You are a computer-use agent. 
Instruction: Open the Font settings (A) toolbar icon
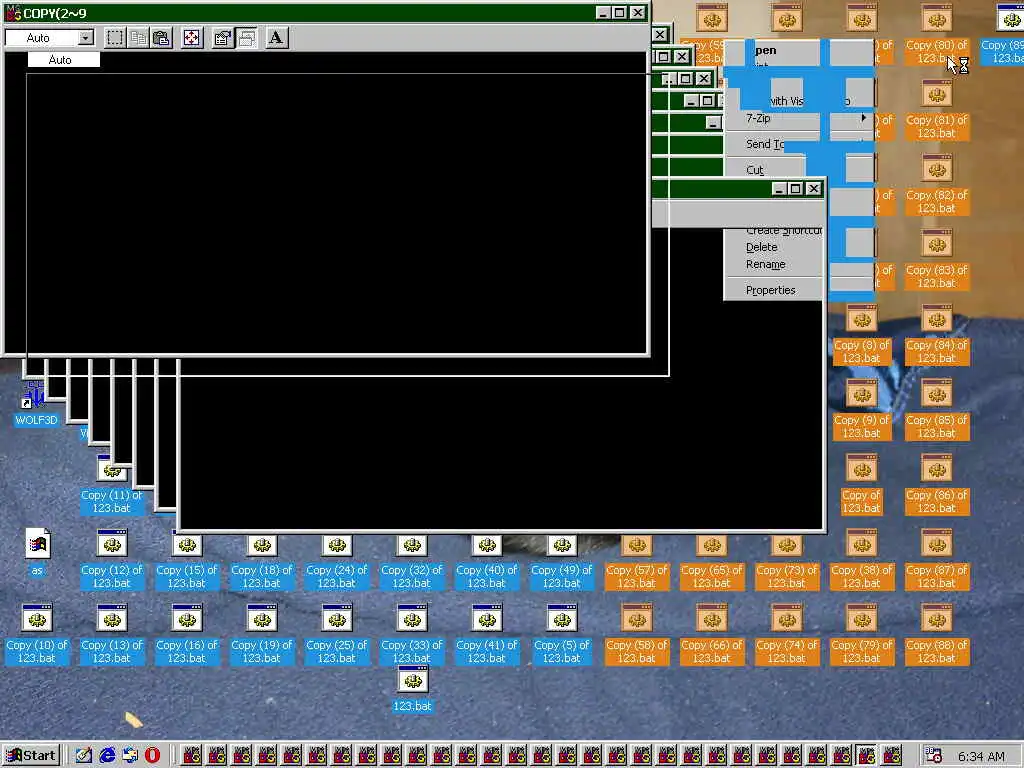point(276,38)
